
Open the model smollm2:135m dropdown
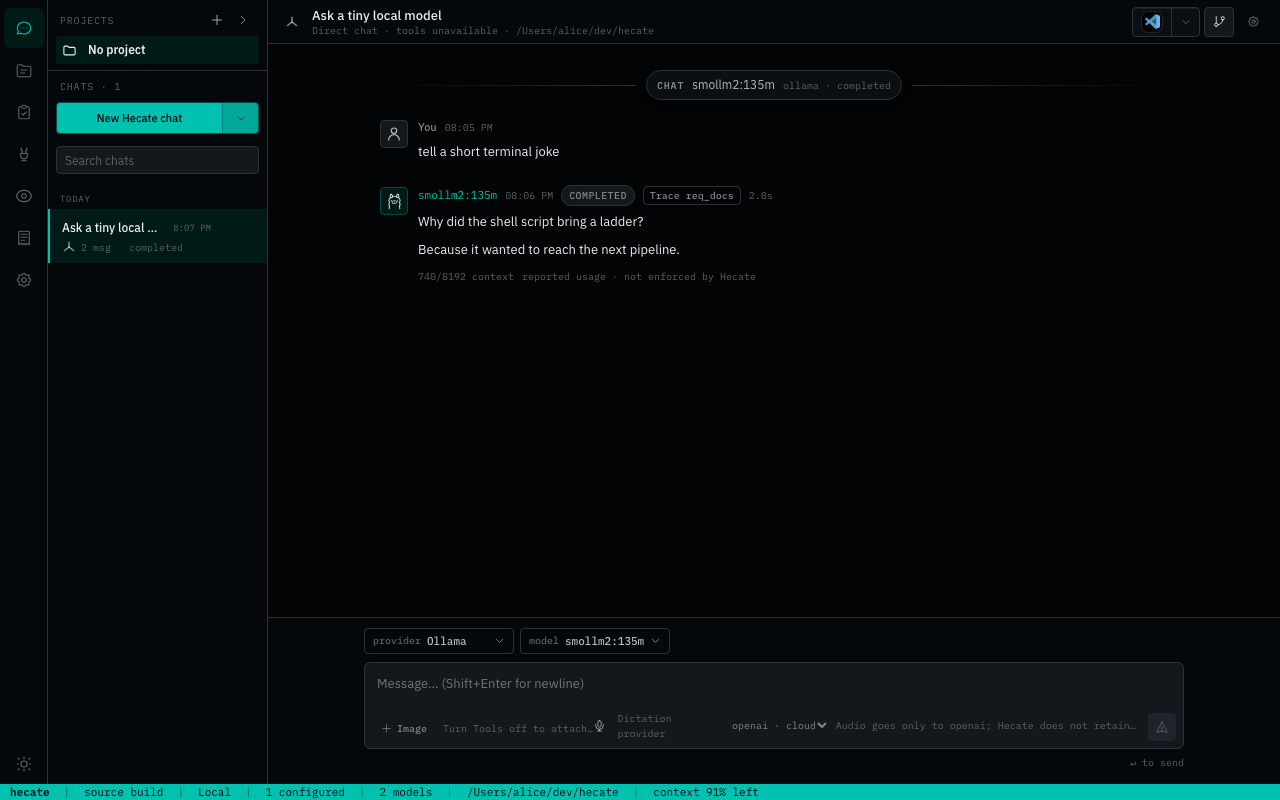[595, 641]
